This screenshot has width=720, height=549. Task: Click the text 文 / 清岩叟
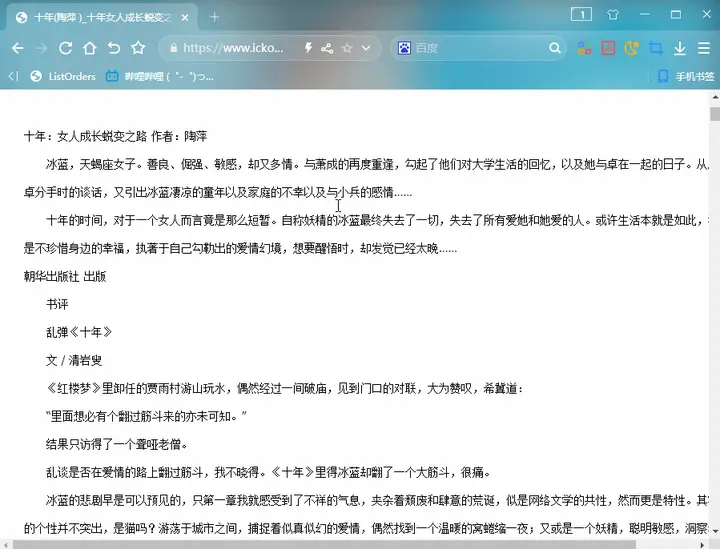click(74, 360)
